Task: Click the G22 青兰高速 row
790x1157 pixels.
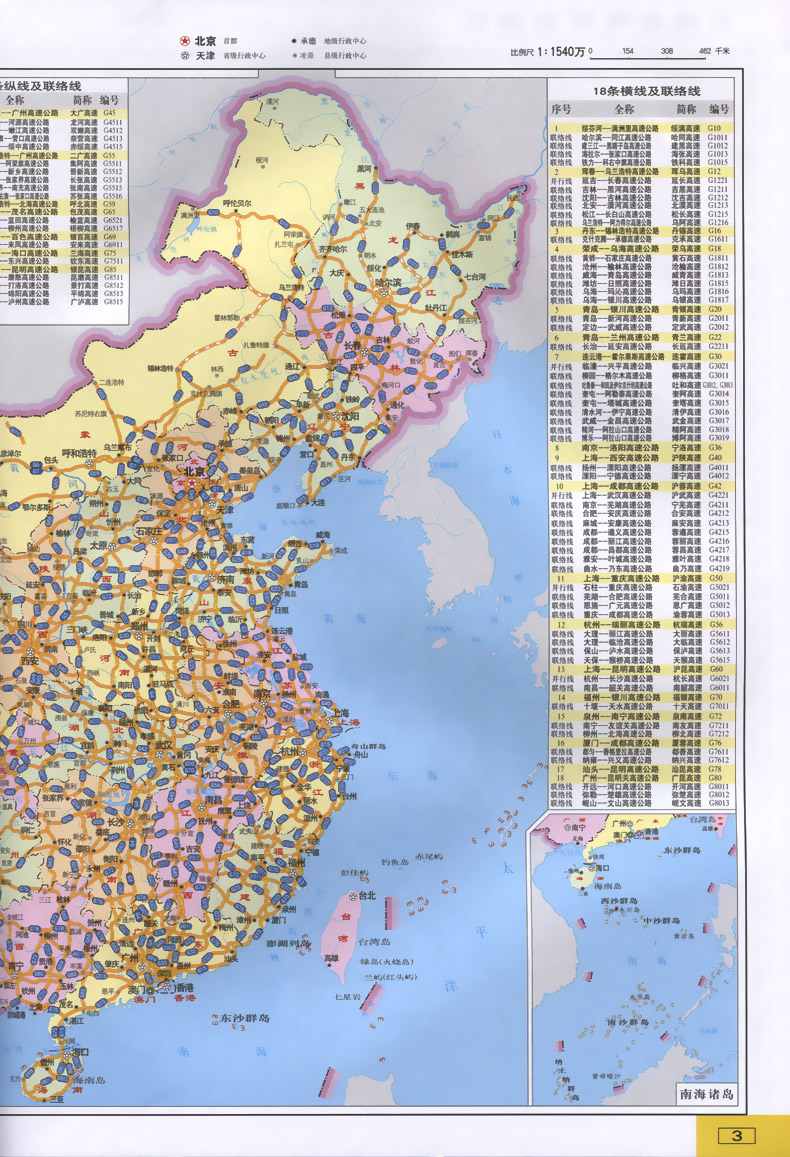Action: [641, 337]
